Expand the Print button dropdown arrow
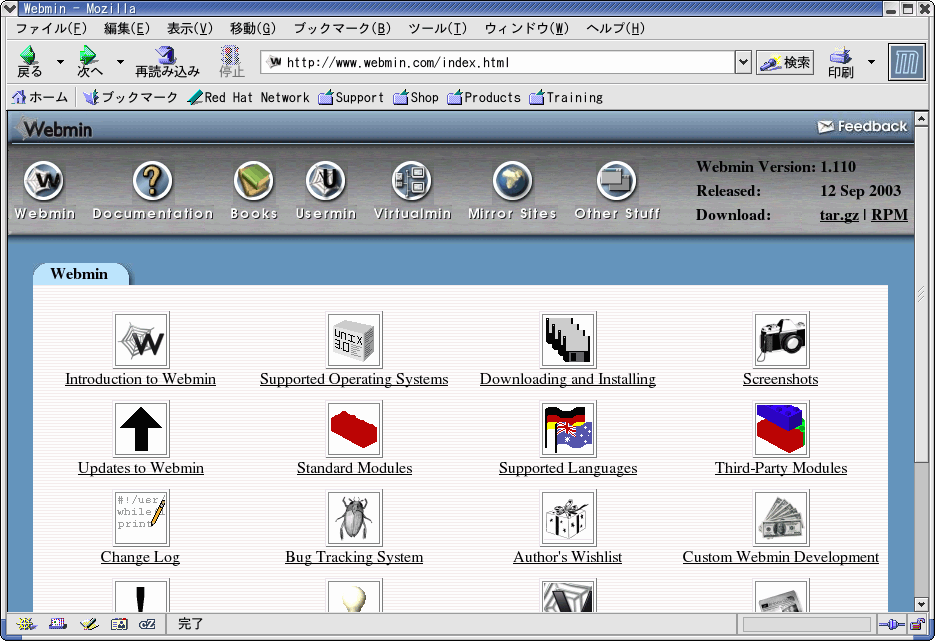The height and width of the screenshot is (641, 935). tap(871, 62)
